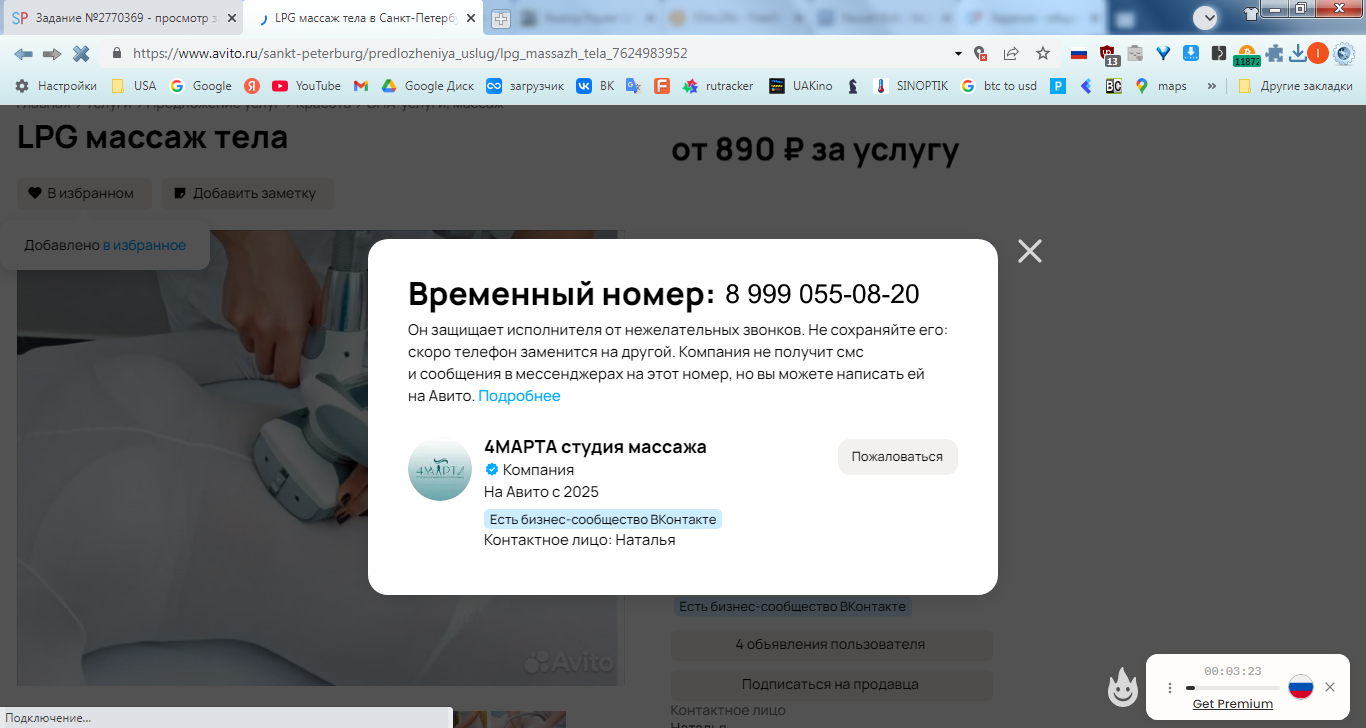Open the VPN widget three-dot menu
Screen dimensions: 1366x728
1169,688
